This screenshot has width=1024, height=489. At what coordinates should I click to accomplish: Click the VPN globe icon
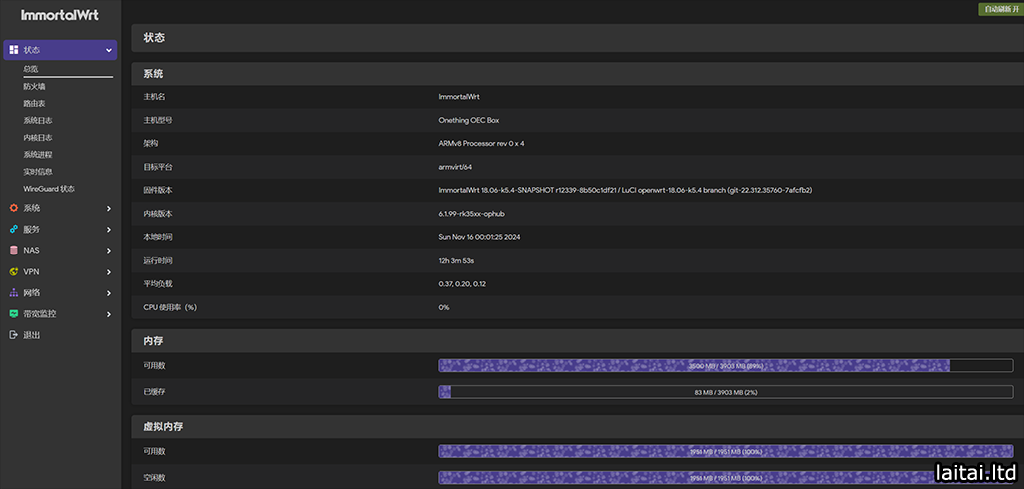pos(14,271)
